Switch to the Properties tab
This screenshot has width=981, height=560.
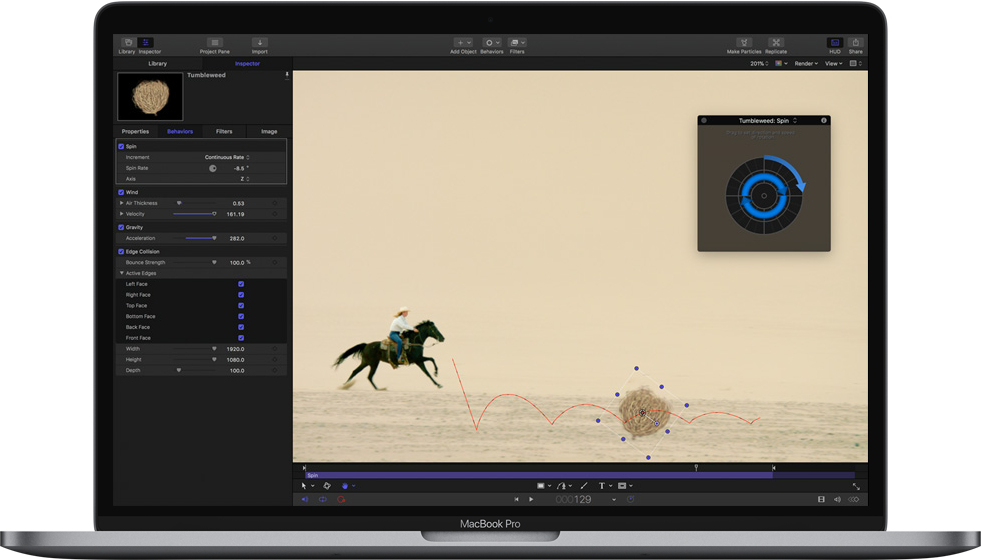[135, 131]
